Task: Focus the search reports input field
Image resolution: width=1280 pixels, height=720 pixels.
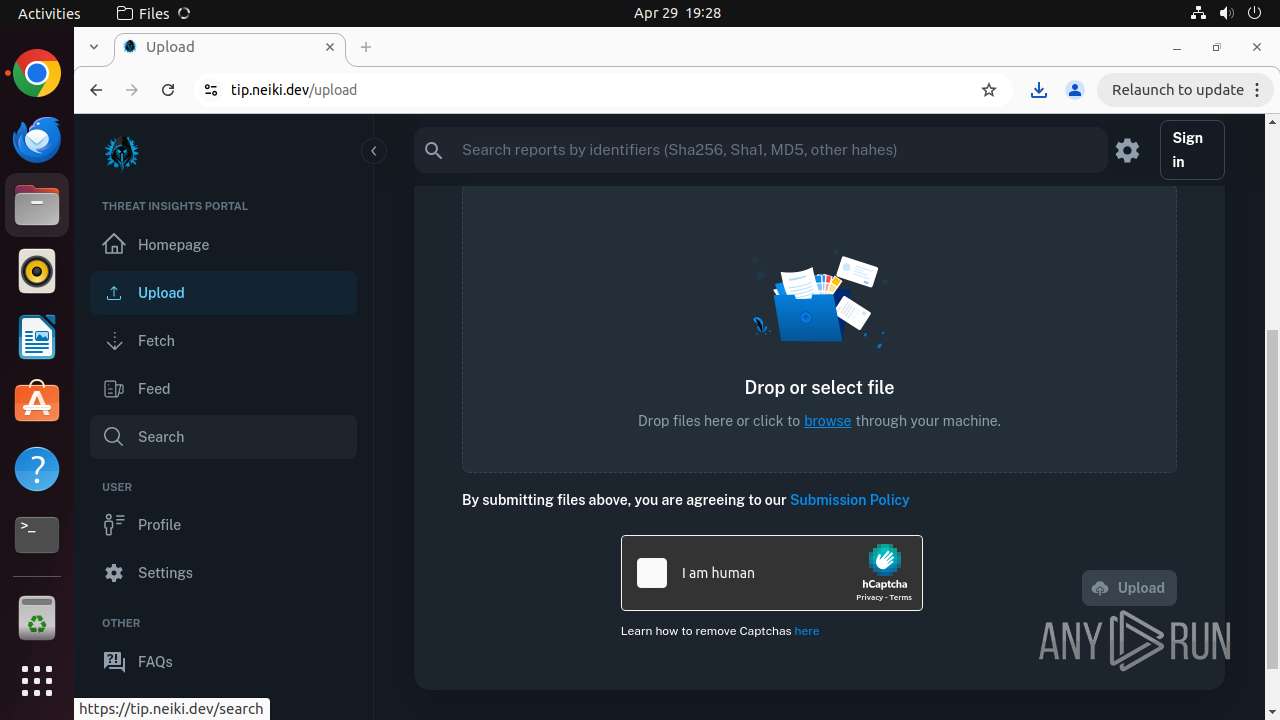Action: coord(780,150)
